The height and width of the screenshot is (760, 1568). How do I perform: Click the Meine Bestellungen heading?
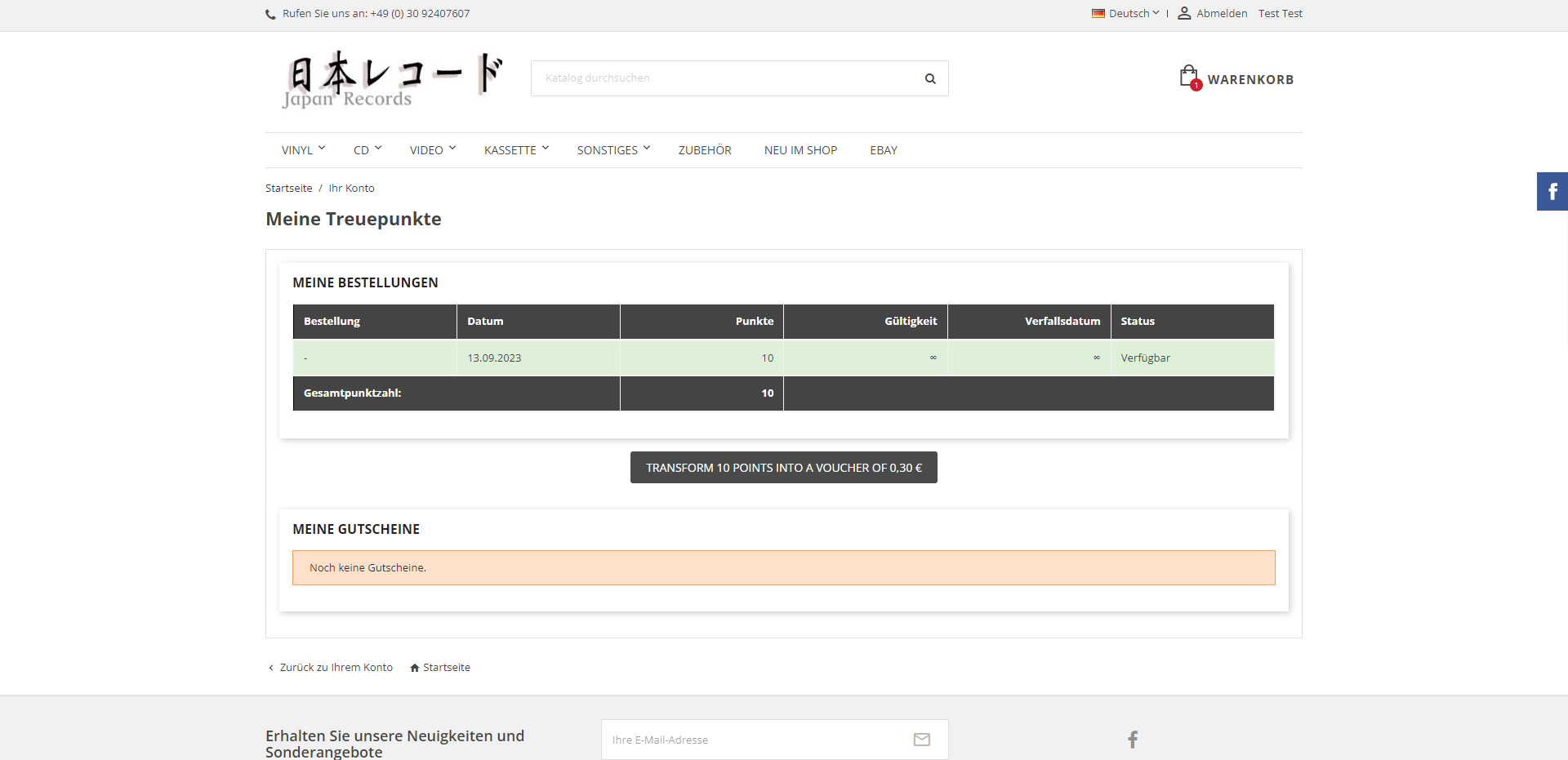tap(366, 282)
